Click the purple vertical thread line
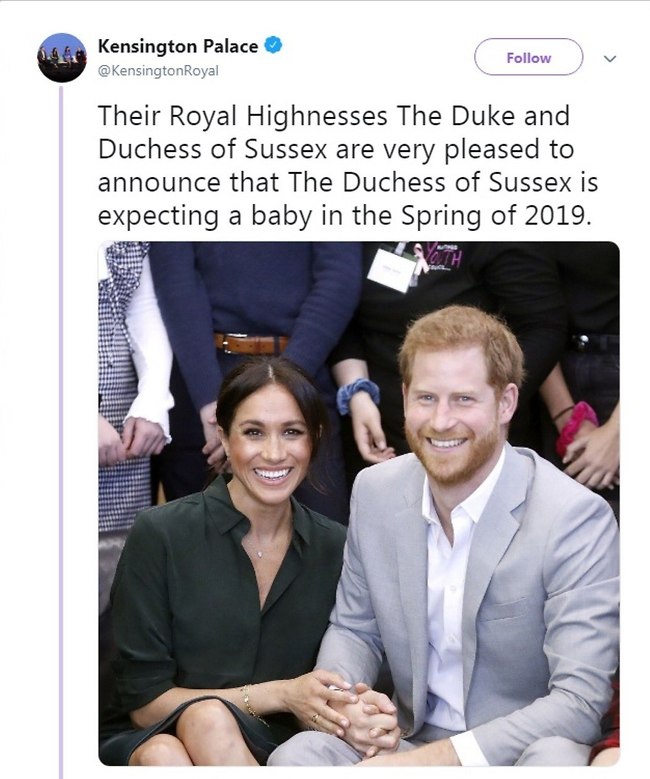Screen dimensions: 650x779 point(62,432)
